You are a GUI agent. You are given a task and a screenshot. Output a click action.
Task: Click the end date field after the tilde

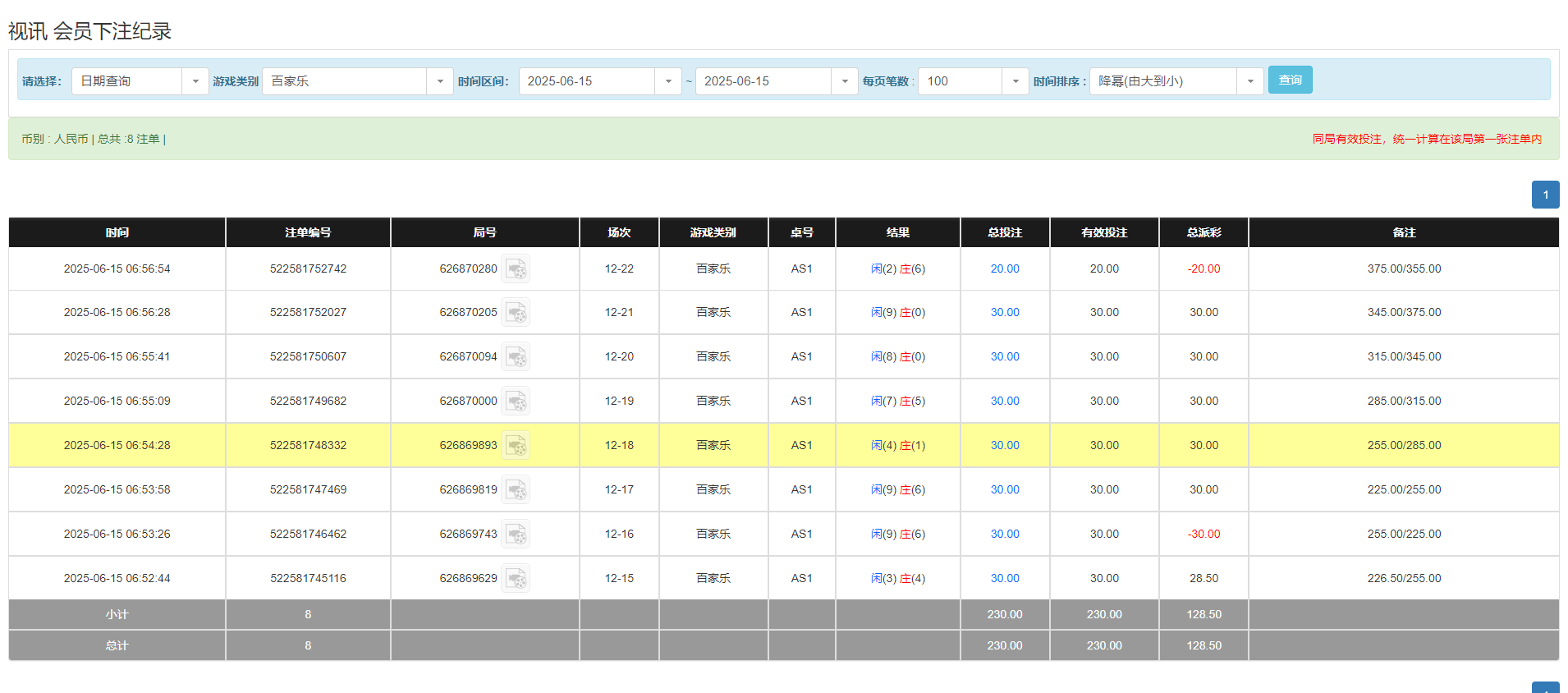tap(776, 81)
